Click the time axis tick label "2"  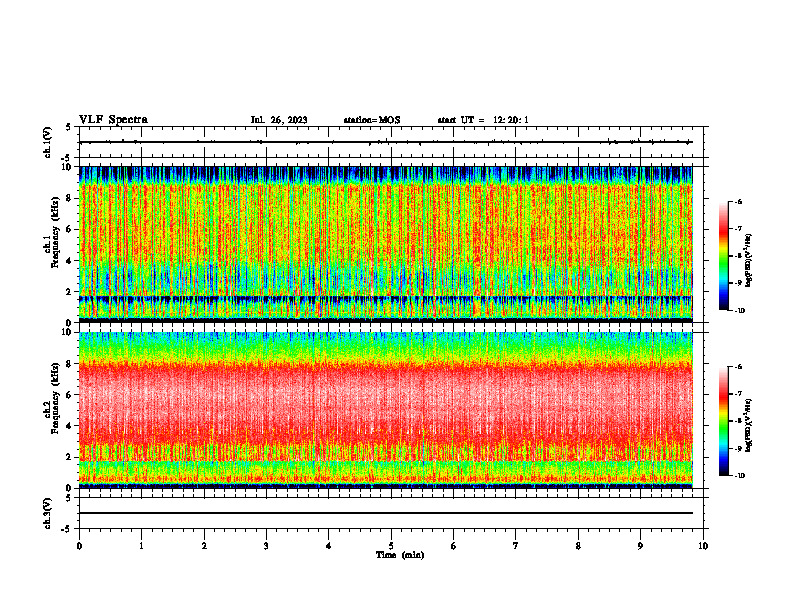click(x=204, y=546)
